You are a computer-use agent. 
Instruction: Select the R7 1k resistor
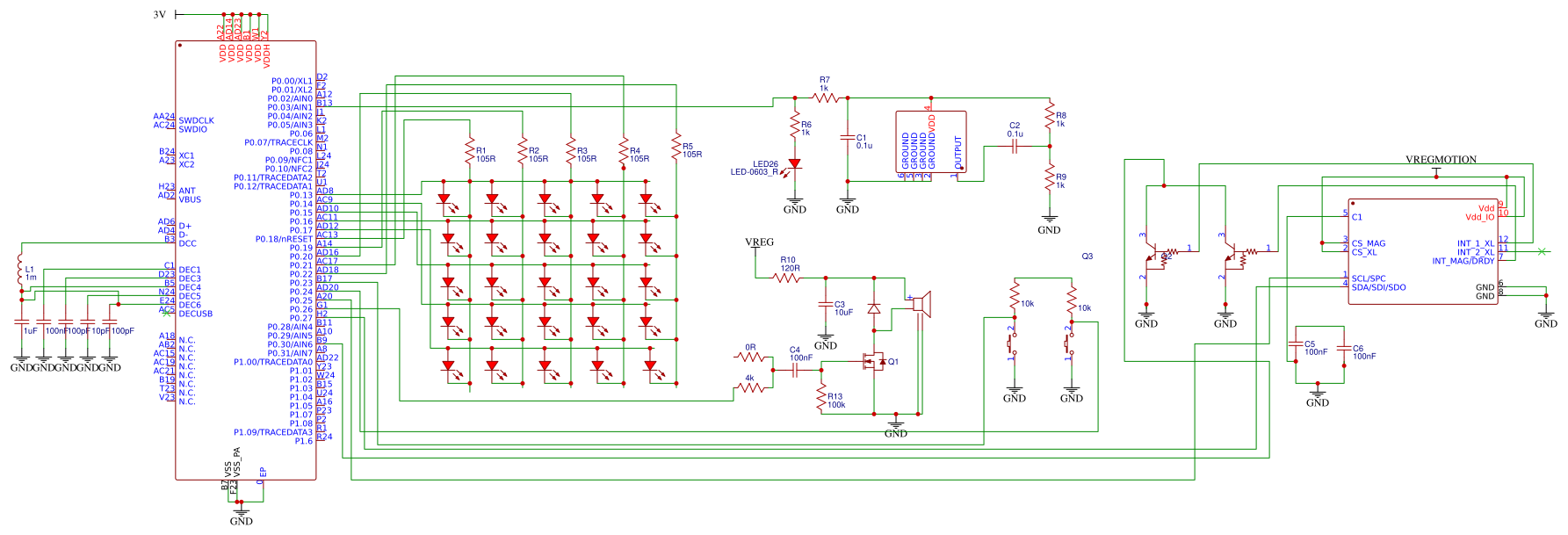coord(826,98)
